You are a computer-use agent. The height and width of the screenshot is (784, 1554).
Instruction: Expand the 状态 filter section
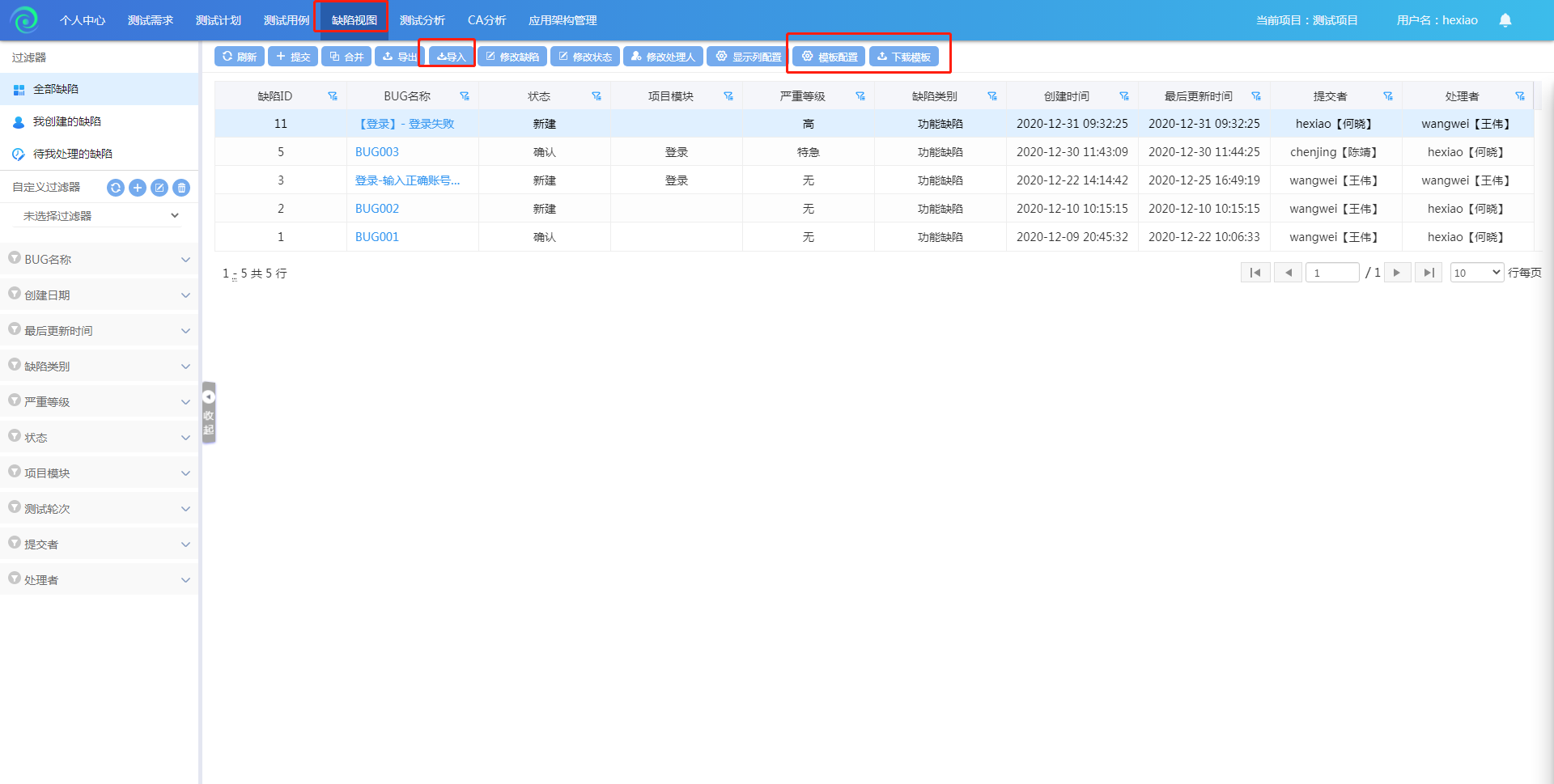(99, 438)
